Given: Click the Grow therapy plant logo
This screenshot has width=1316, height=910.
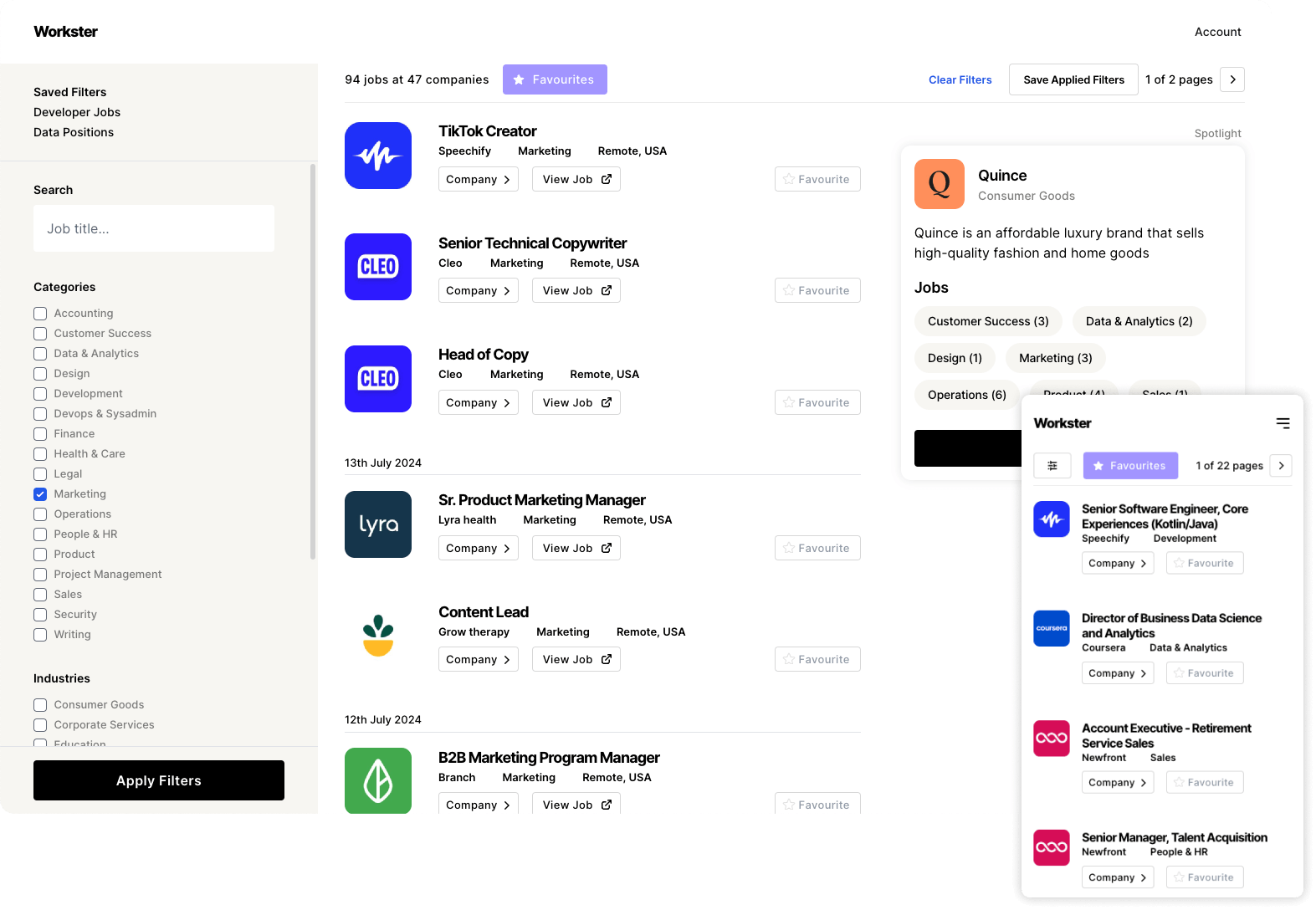Looking at the screenshot, I should coord(377,636).
